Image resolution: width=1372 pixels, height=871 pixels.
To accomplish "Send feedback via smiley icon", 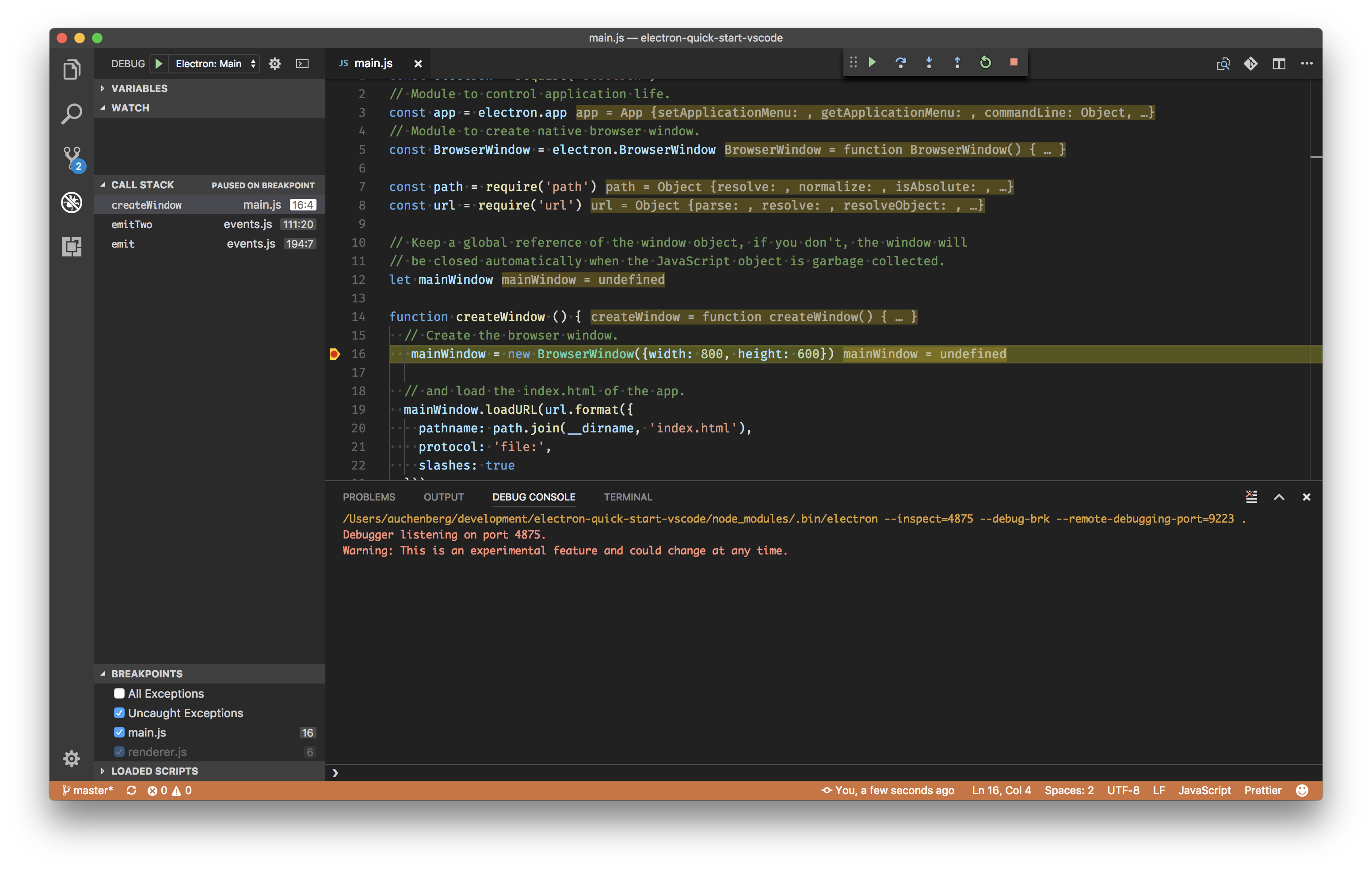I will pyautogui.click(x=1303, y=790).
